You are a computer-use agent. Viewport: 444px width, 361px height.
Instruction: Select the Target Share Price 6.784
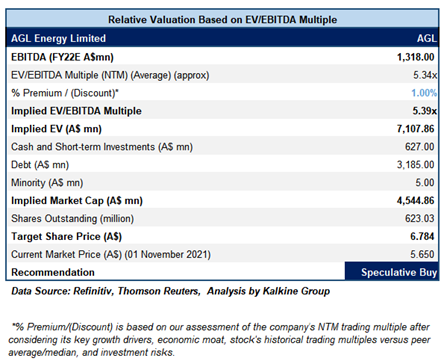click(422, 236)
